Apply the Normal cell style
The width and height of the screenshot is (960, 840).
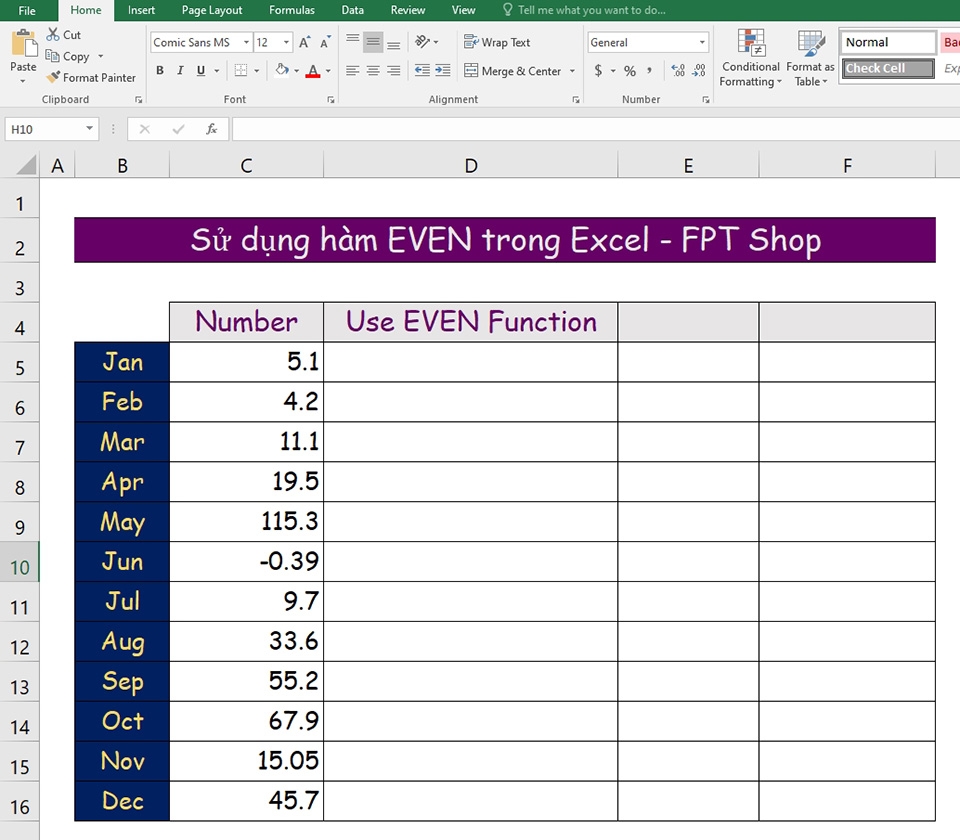(x=888, y=42)
